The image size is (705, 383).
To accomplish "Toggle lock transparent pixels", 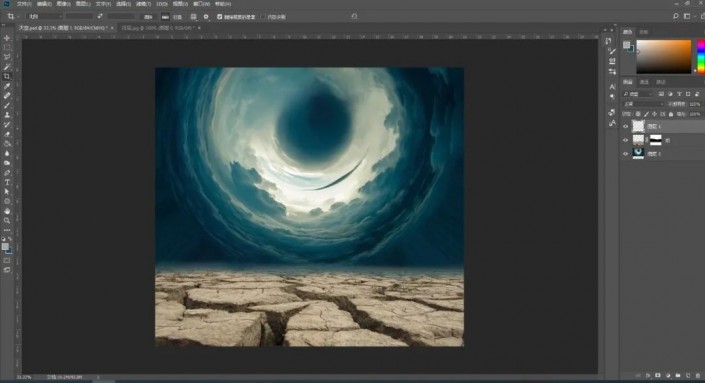I will pos(638,114).
